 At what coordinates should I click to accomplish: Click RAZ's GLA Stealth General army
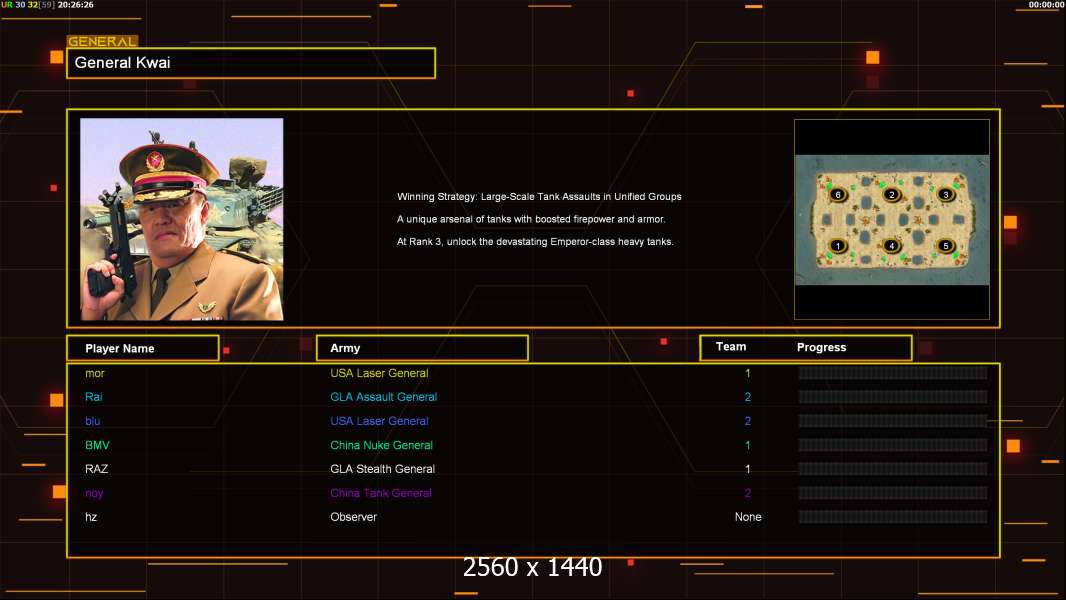(x=382, y=469)
